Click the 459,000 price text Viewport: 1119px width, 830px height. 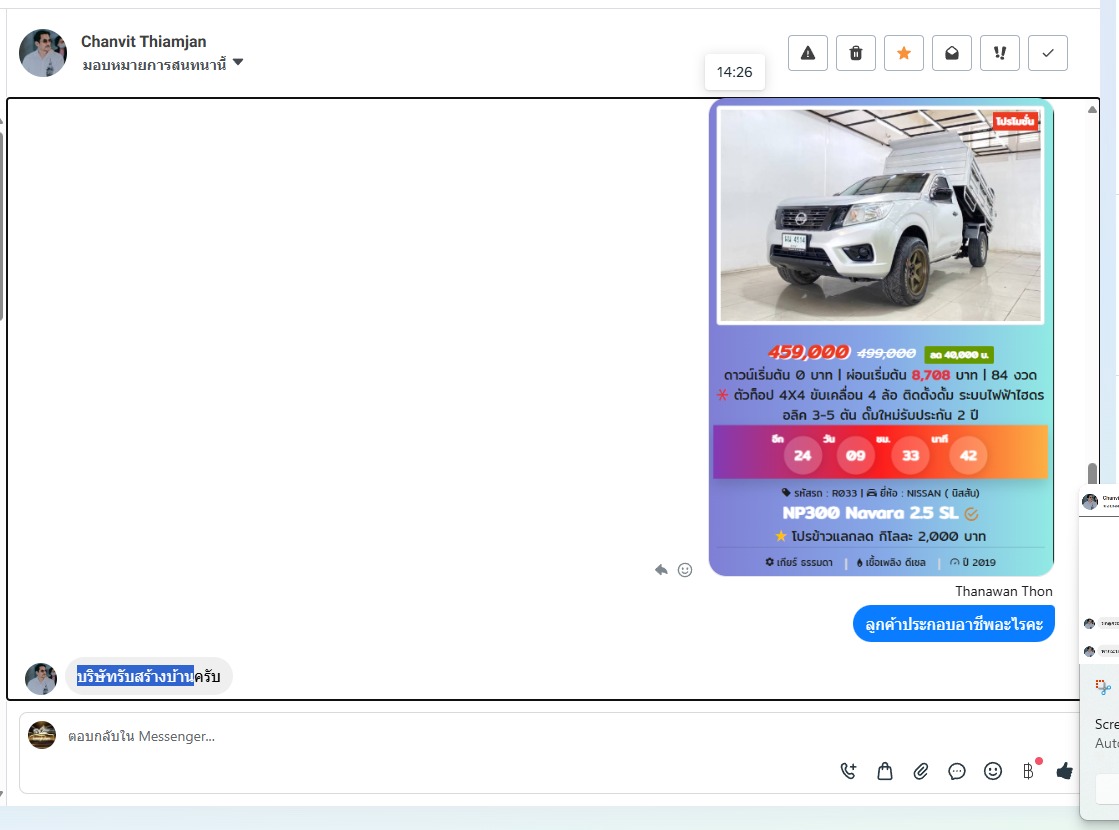click(x=809, y=352)
